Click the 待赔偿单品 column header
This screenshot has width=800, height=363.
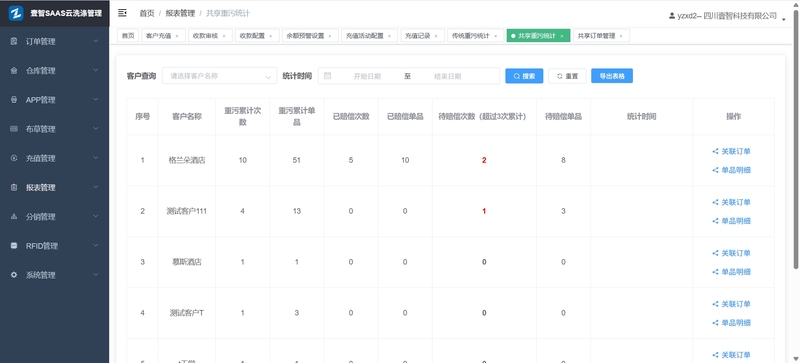[x=563, y=116]
